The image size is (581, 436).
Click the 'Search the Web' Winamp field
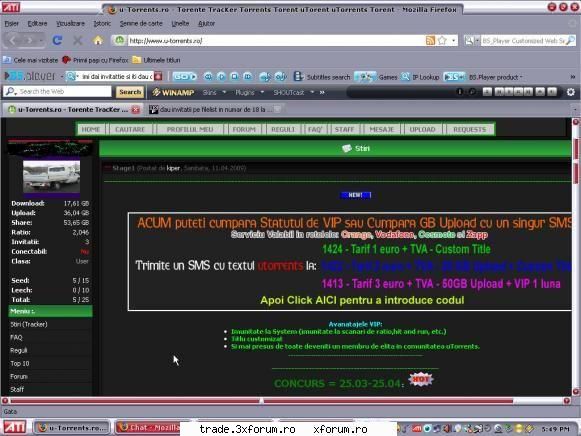pos(57,92)
